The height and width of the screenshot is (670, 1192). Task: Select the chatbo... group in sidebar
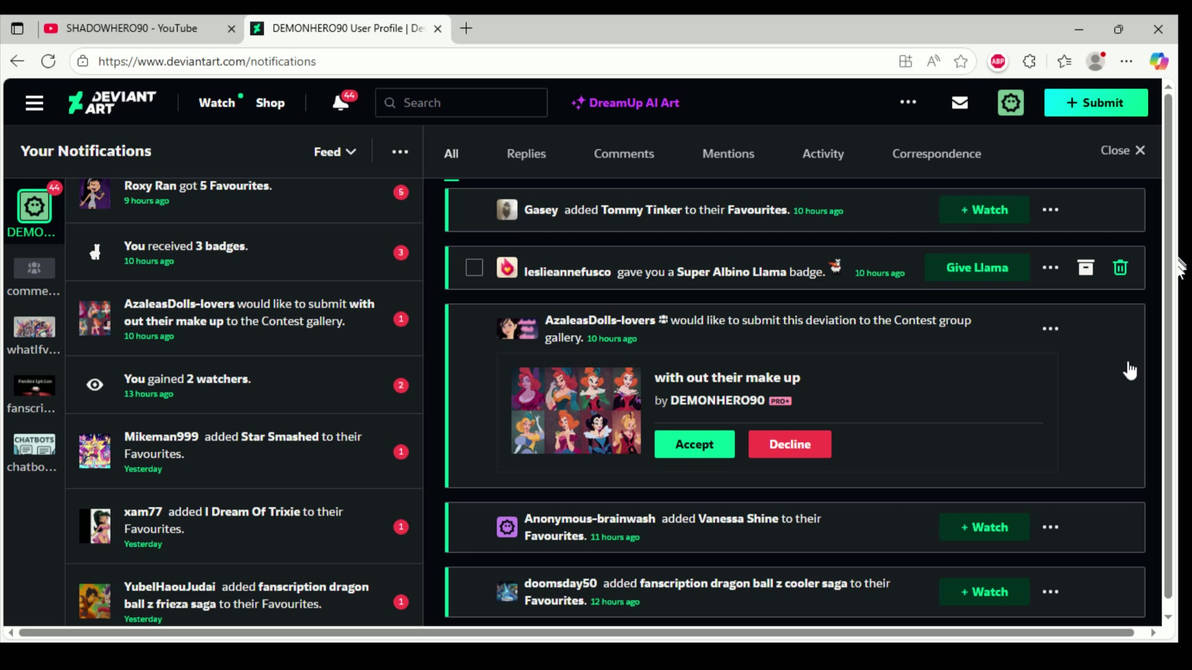pos(33,452)
